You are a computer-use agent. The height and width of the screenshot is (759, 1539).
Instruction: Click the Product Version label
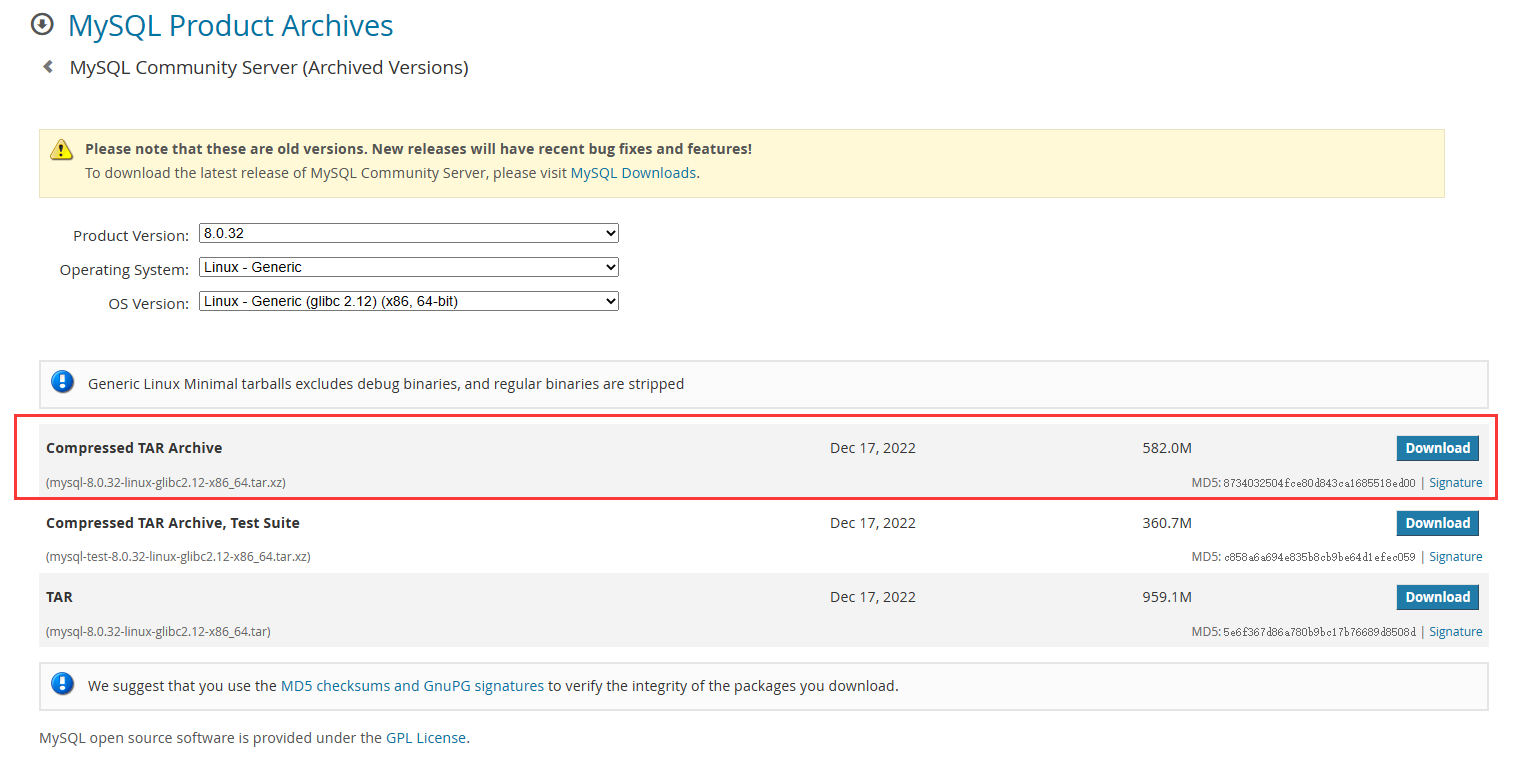tap(131, 236)
